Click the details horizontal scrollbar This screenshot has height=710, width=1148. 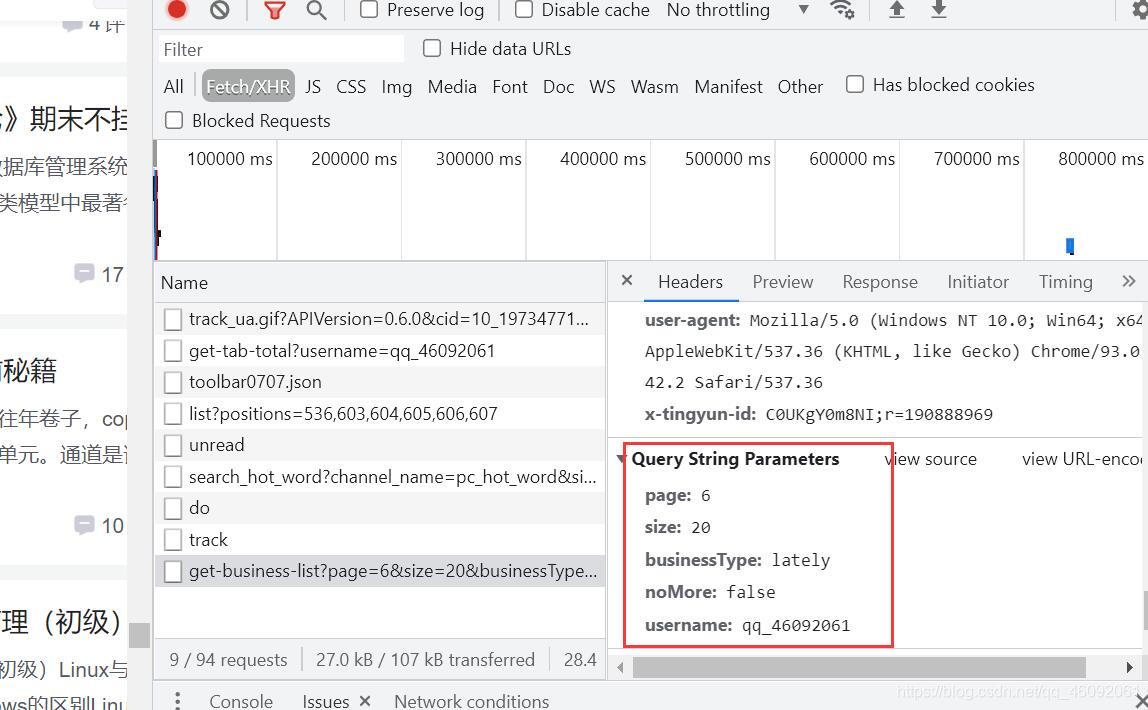(859, 667)
